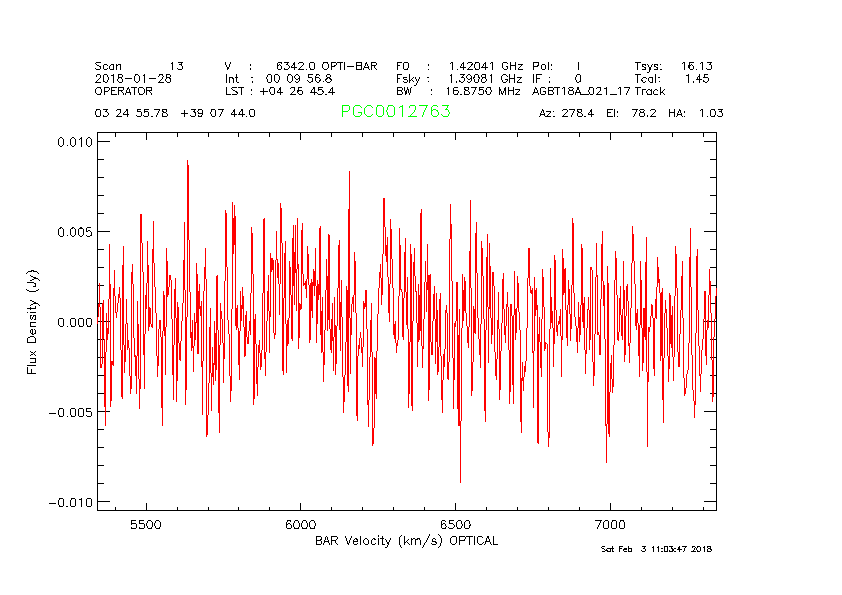This screenshot has height=595, width=842.
Task: Click the Az: 278.4 azimuth readout
Action: 566,113
